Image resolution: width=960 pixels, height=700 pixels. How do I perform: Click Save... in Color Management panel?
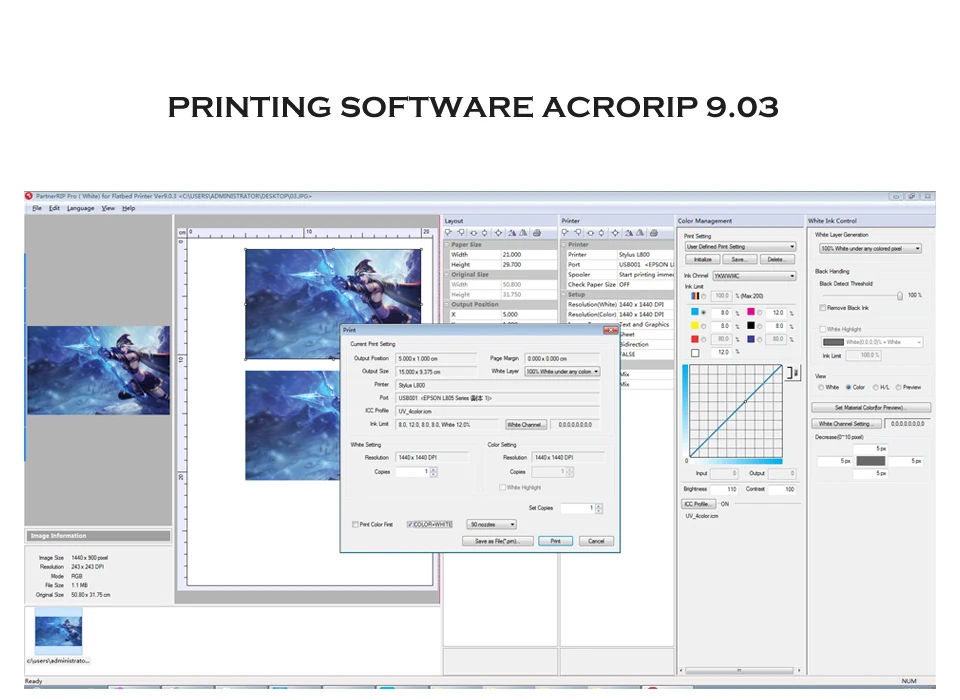[x=740, y=260]
